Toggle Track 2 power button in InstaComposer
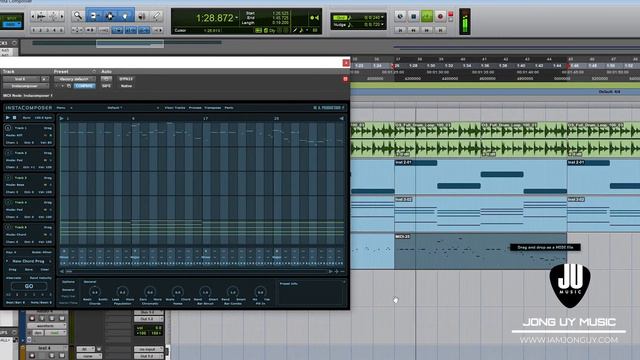This screenshot has height=360, width=640. tap(8, 153)
